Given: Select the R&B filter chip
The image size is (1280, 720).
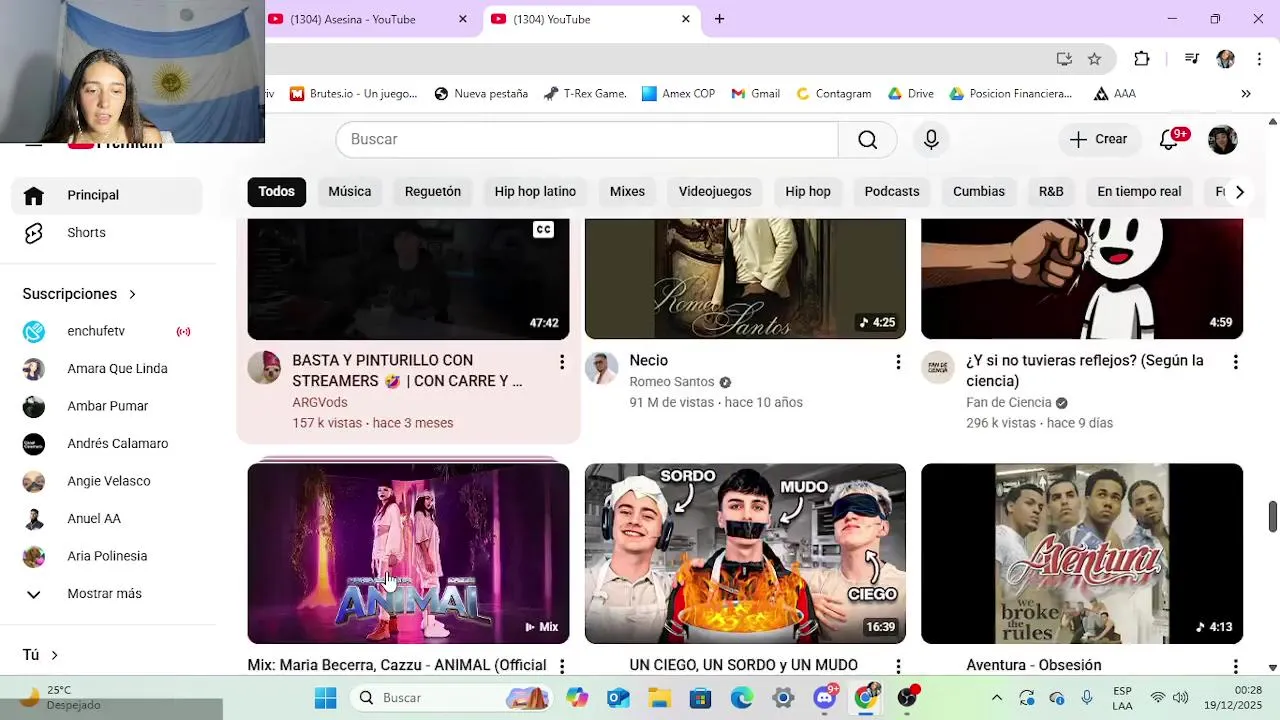Looking at the screenshot, I should 1051,191.
